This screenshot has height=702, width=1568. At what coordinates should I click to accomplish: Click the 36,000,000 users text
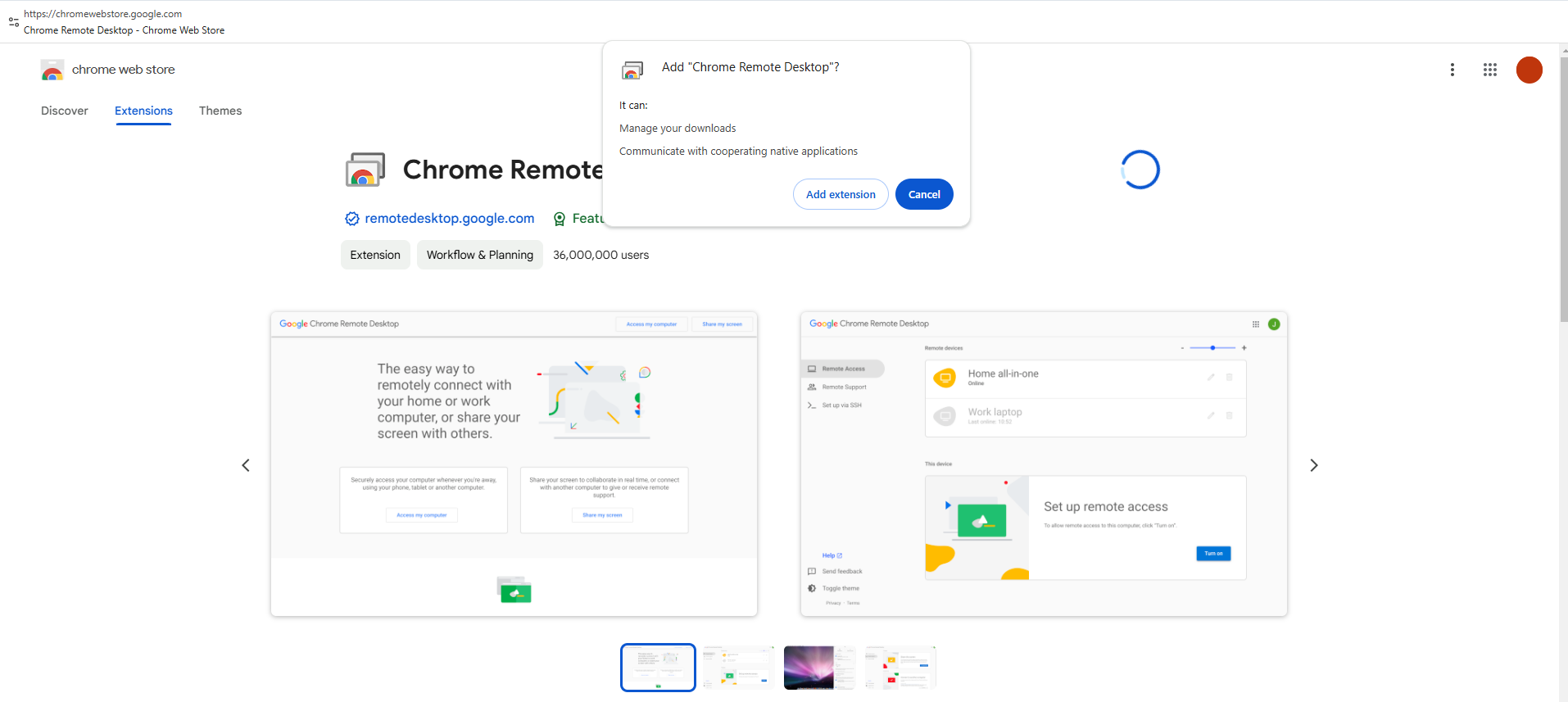point(600,255)
